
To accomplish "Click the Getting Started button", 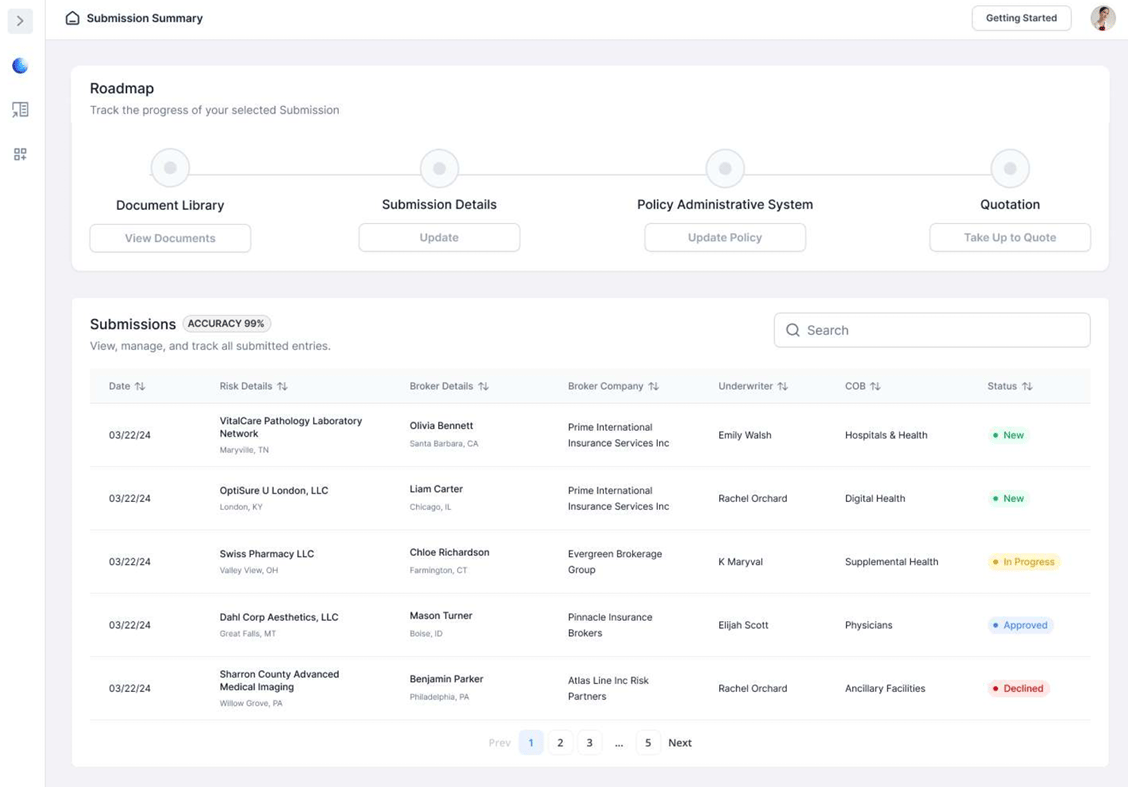I will (1021, 18).
